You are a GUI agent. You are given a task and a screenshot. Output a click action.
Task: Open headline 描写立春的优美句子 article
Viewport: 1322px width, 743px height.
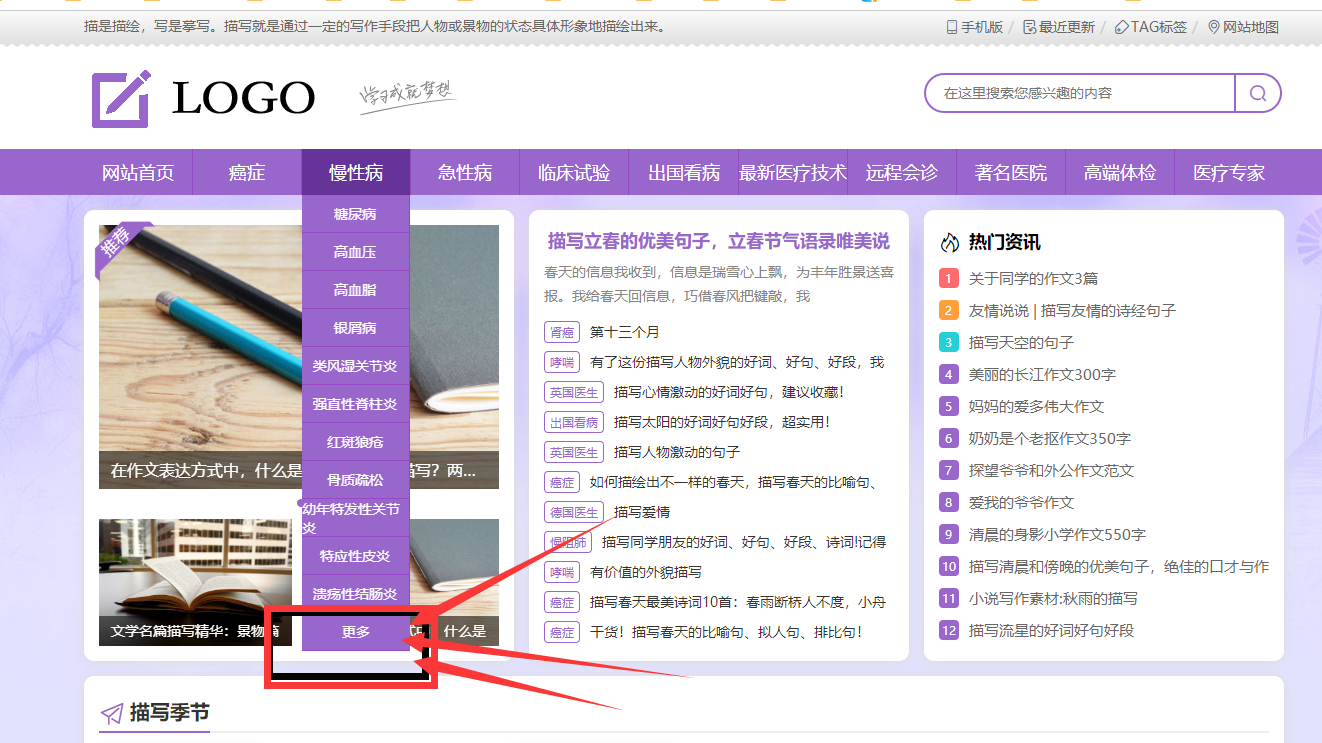(x=718, y=241)
